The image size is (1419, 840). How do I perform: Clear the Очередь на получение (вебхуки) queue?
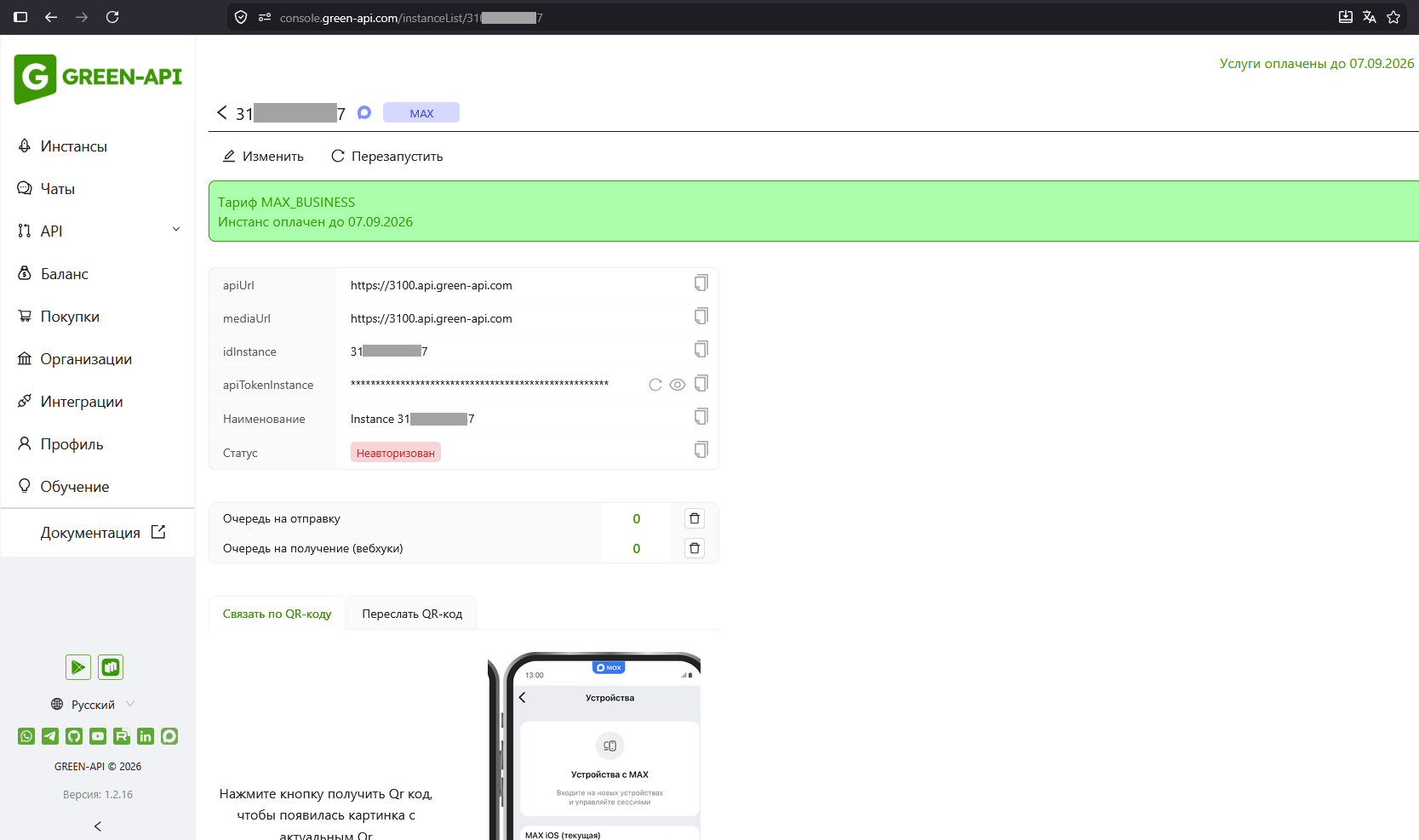pos(695,548)
